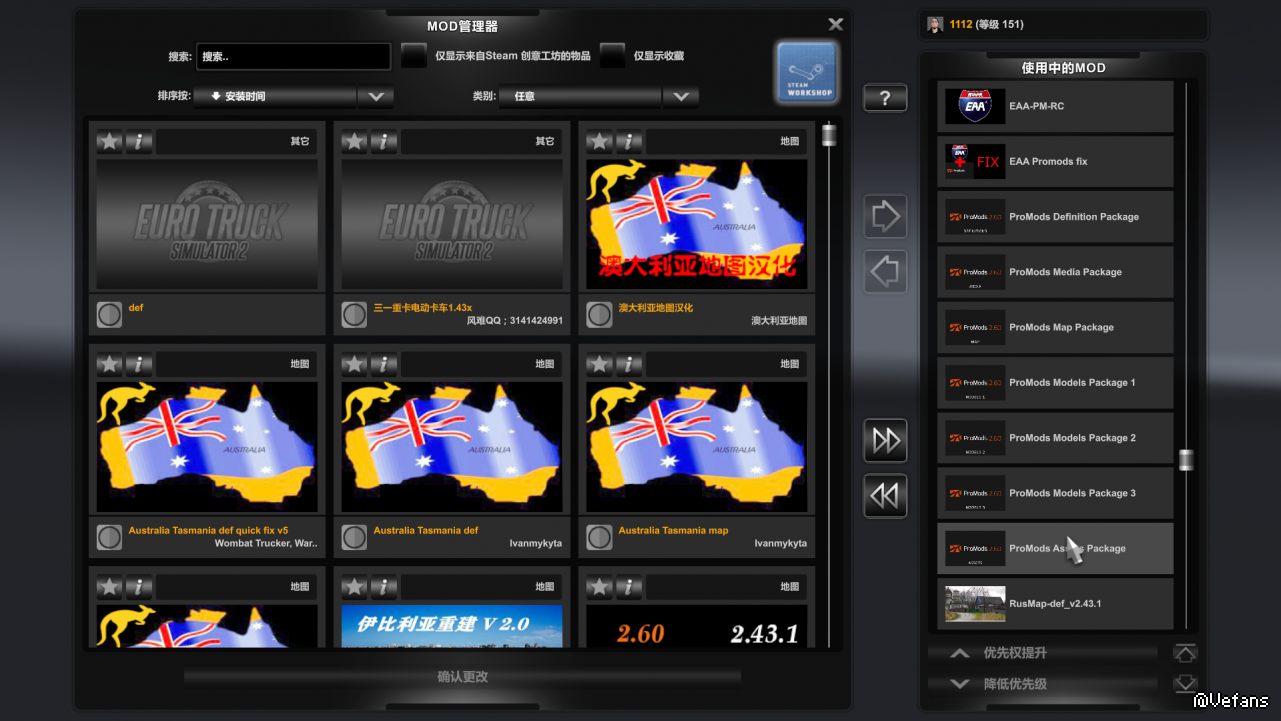This screenshot has height=721, width=1281.
Task: Toggle the round selector for Australia Tasmania map
Action: (599, 538)
